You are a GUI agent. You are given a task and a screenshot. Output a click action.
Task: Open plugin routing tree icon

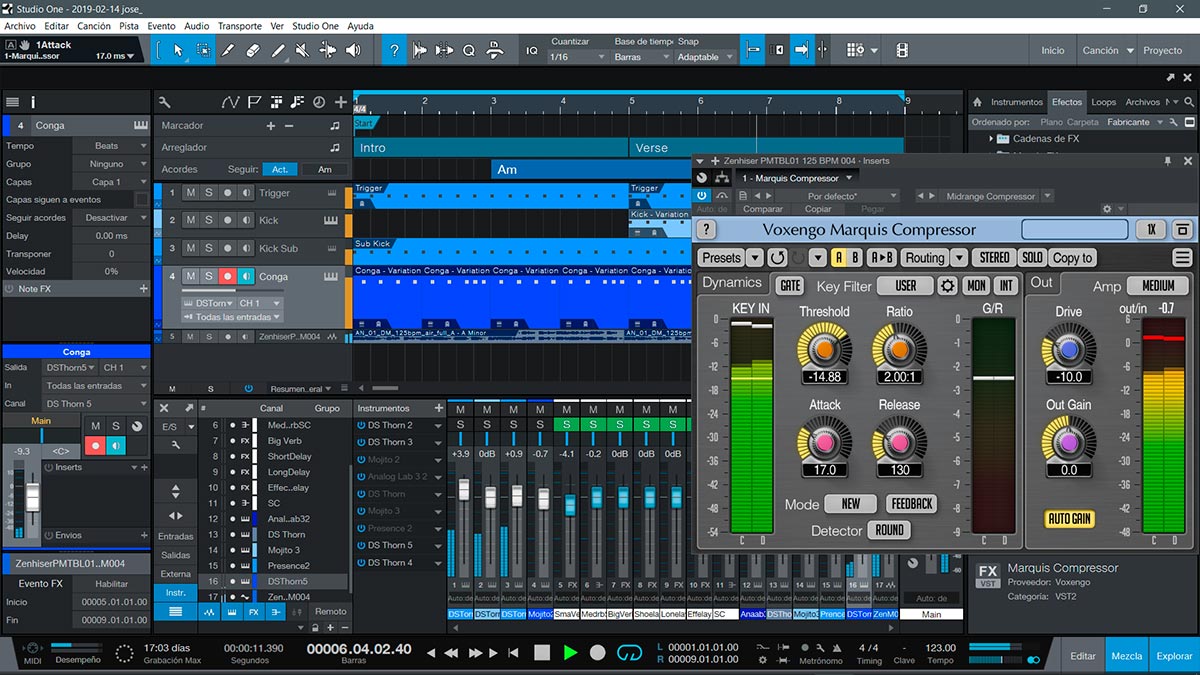(x=722, y=178)
